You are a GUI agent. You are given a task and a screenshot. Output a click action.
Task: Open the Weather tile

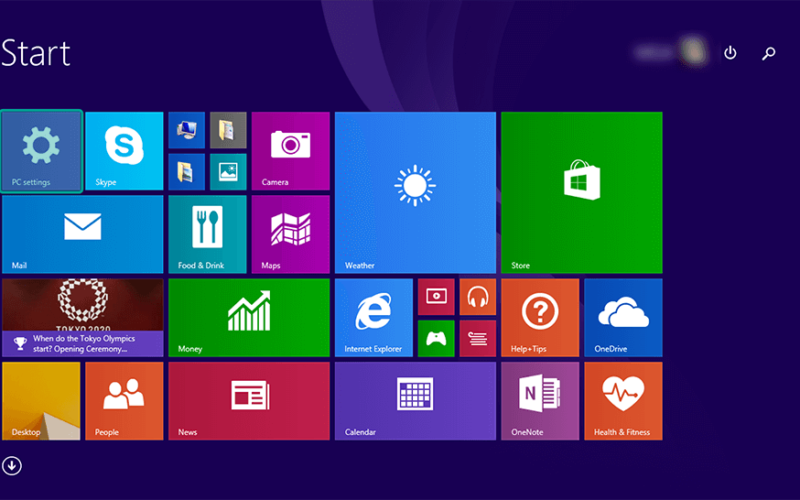pos(415,193)
